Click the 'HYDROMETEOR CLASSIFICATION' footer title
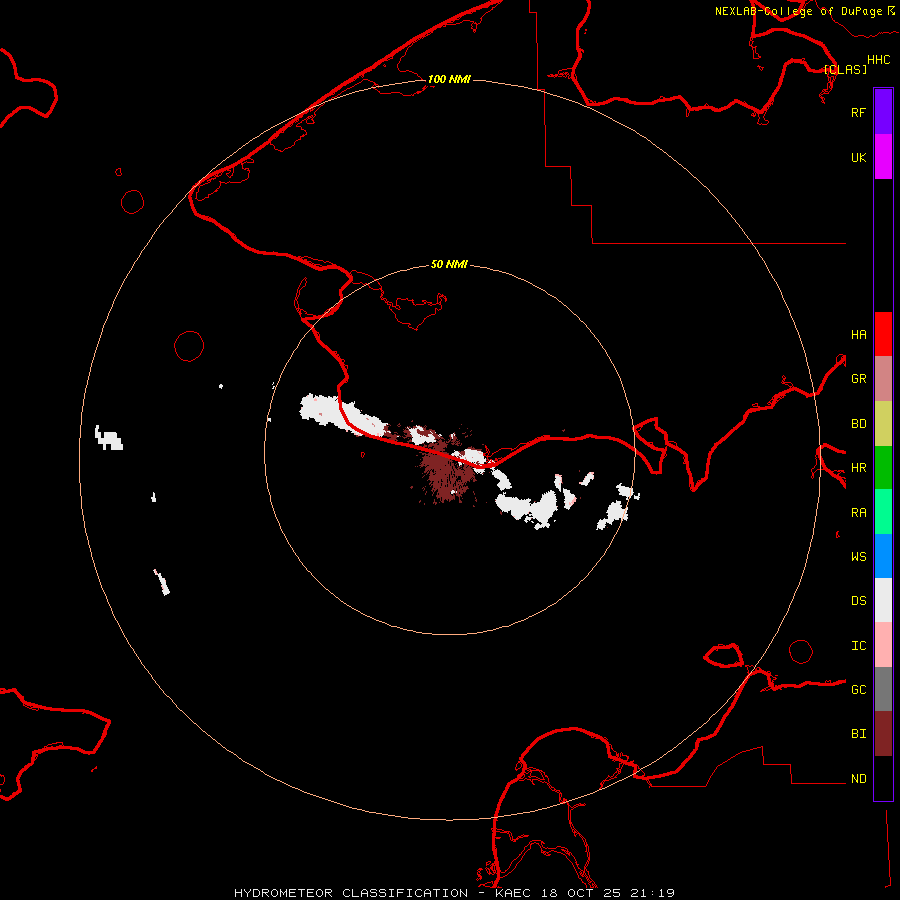The height and width of the screenshot is (900, 900). pos(351,893)
